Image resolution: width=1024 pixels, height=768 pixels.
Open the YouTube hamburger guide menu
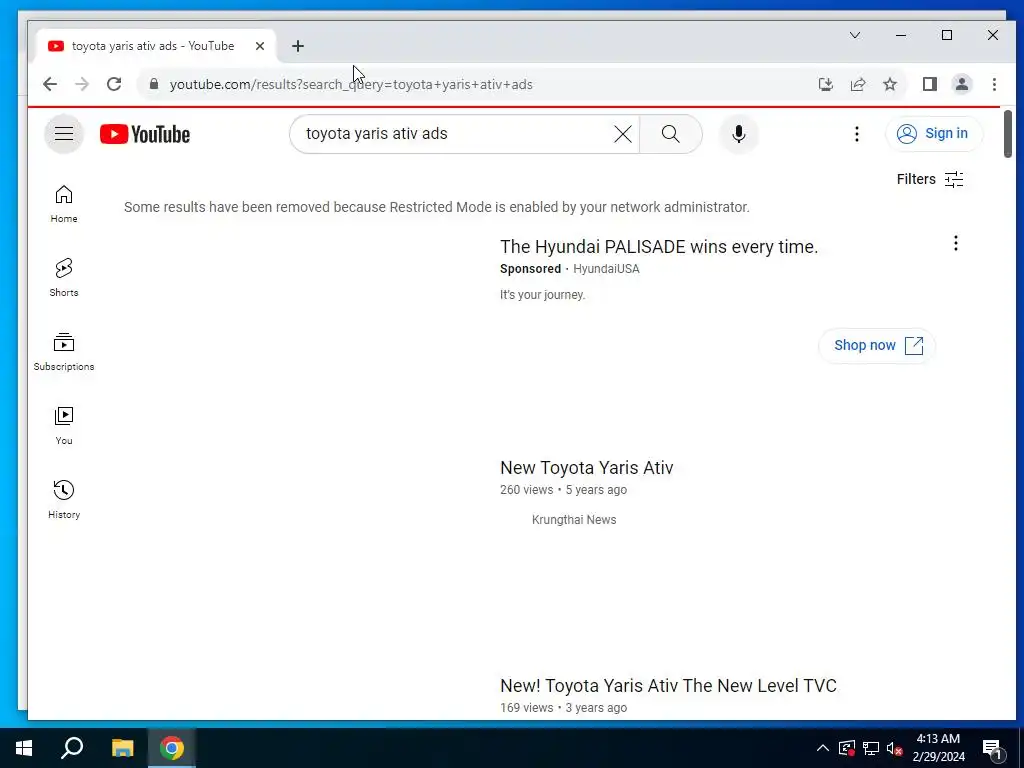(64, 134)
